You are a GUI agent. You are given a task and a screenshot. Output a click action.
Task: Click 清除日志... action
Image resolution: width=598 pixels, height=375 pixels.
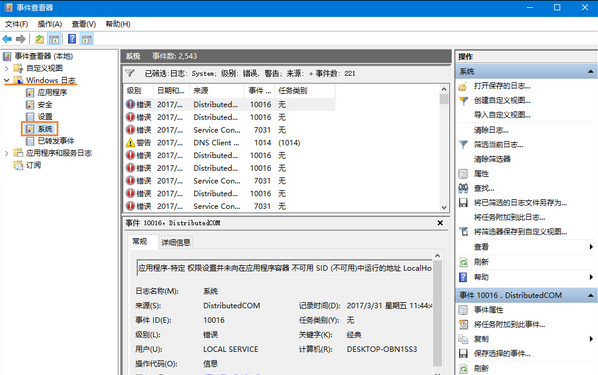(491, 130)
